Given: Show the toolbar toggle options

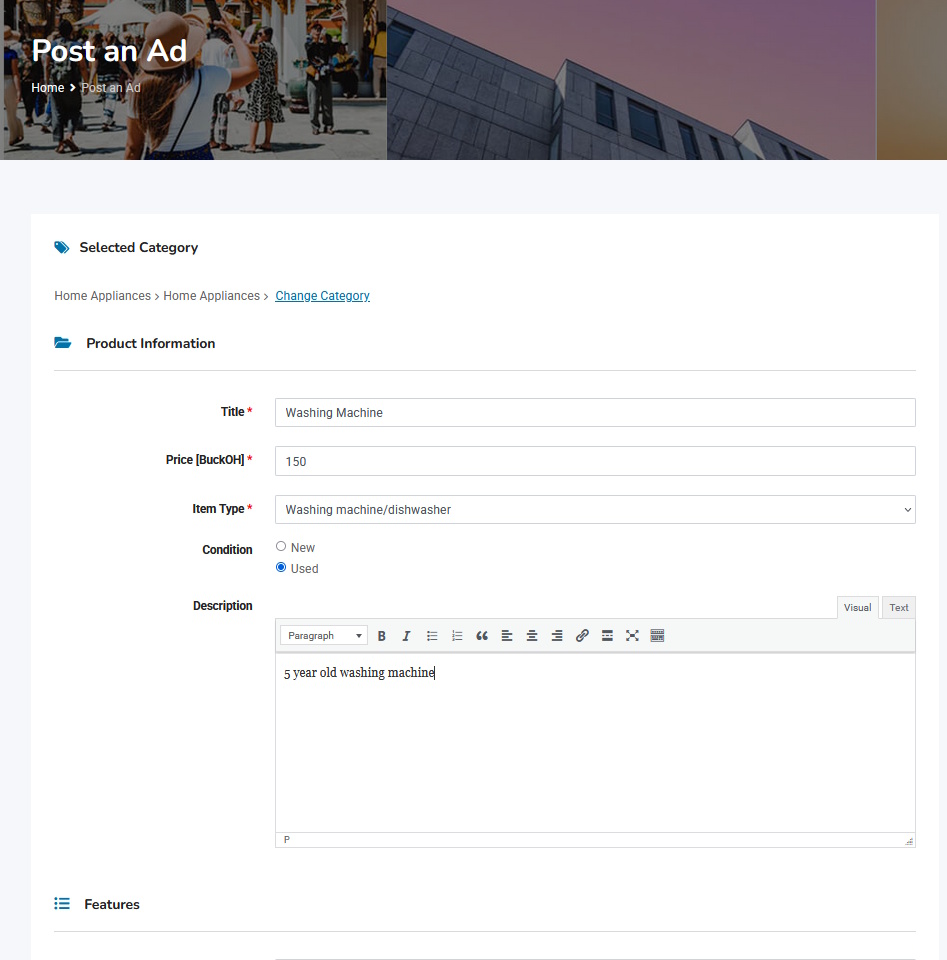Looking at the screenshot, I should 657,636.
